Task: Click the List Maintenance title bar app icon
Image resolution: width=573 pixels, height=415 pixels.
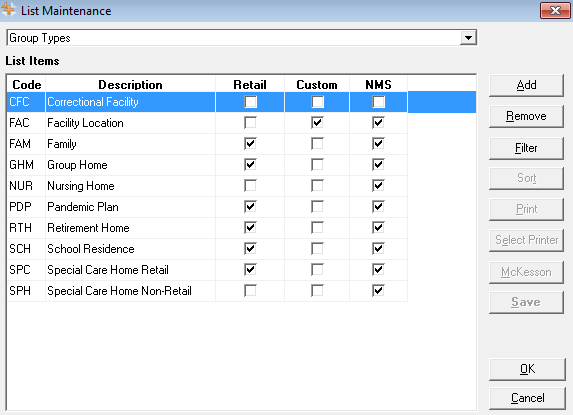Action: pyautogui.click(x=8, y=10)
